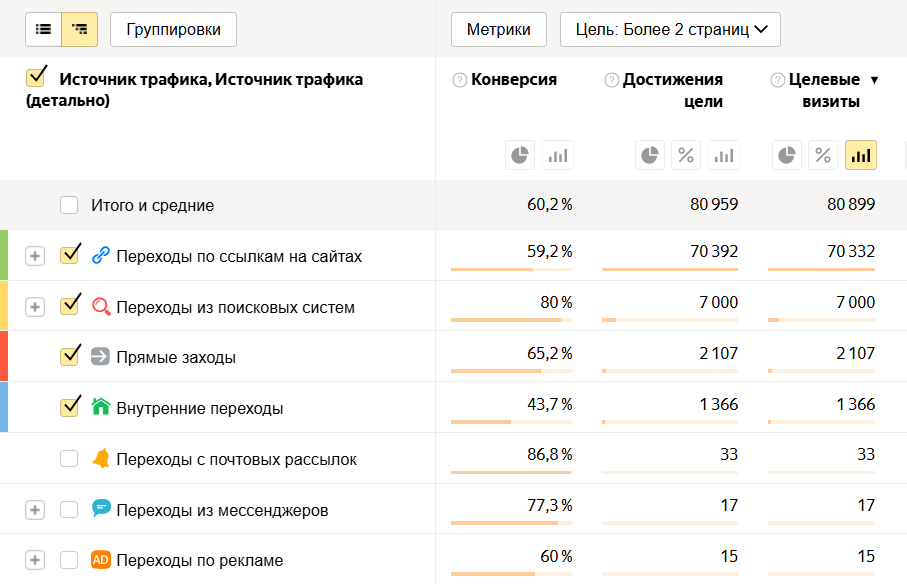Screen dimensions: 907x584
Task: Show pie chart for Достижения цели
Action: tap(650, 155)
